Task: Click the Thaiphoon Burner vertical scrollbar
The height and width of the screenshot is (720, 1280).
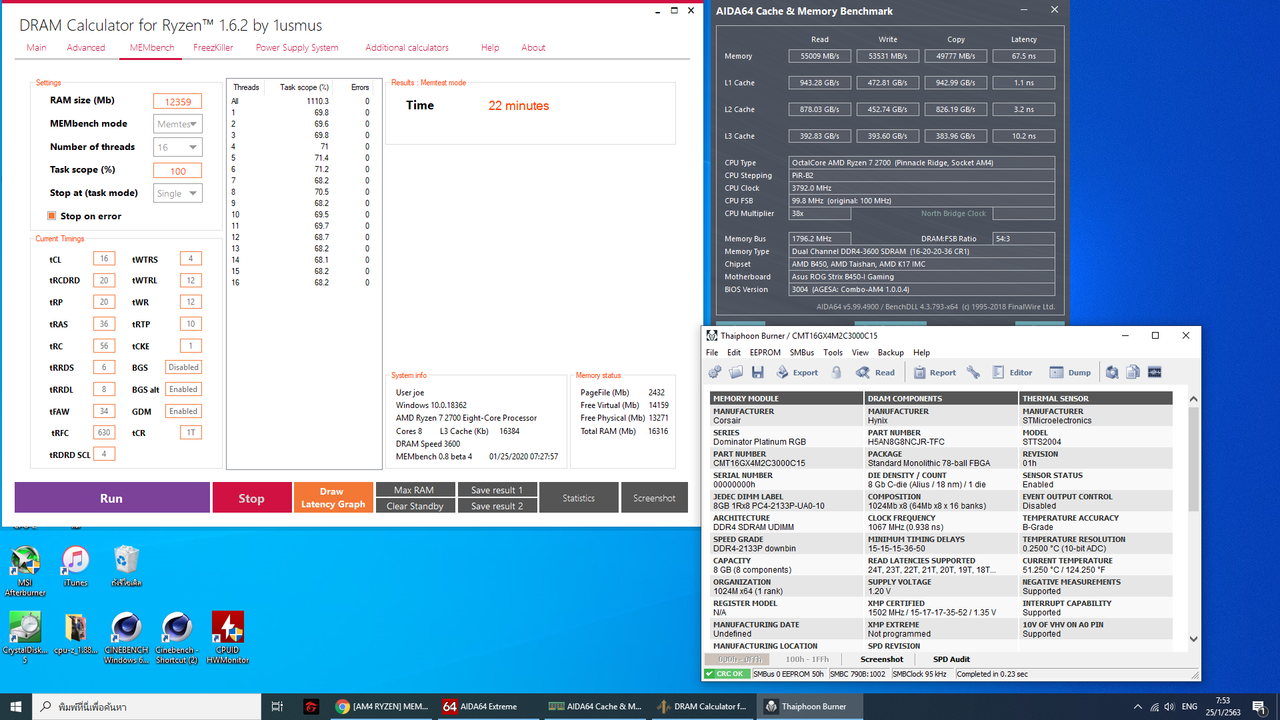Action: point(1193,518)
